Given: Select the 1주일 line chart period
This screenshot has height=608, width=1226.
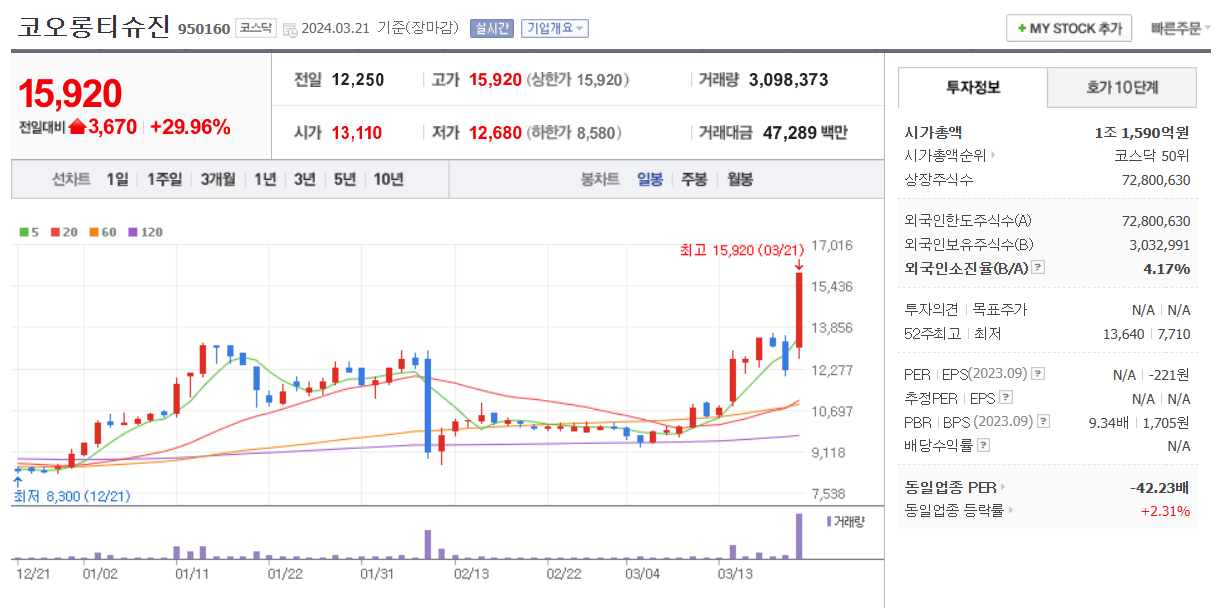Looking at the screenshot, I should point(164,179).
